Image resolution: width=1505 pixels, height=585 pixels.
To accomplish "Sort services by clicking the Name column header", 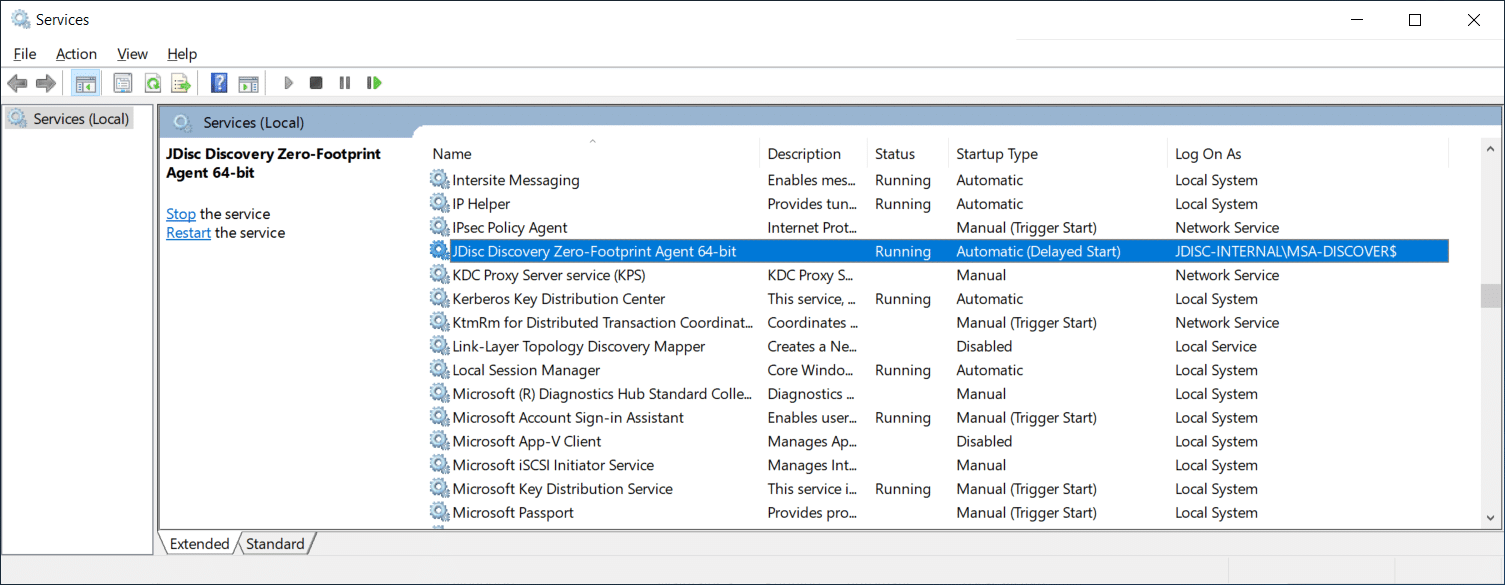I will (452, 153).
